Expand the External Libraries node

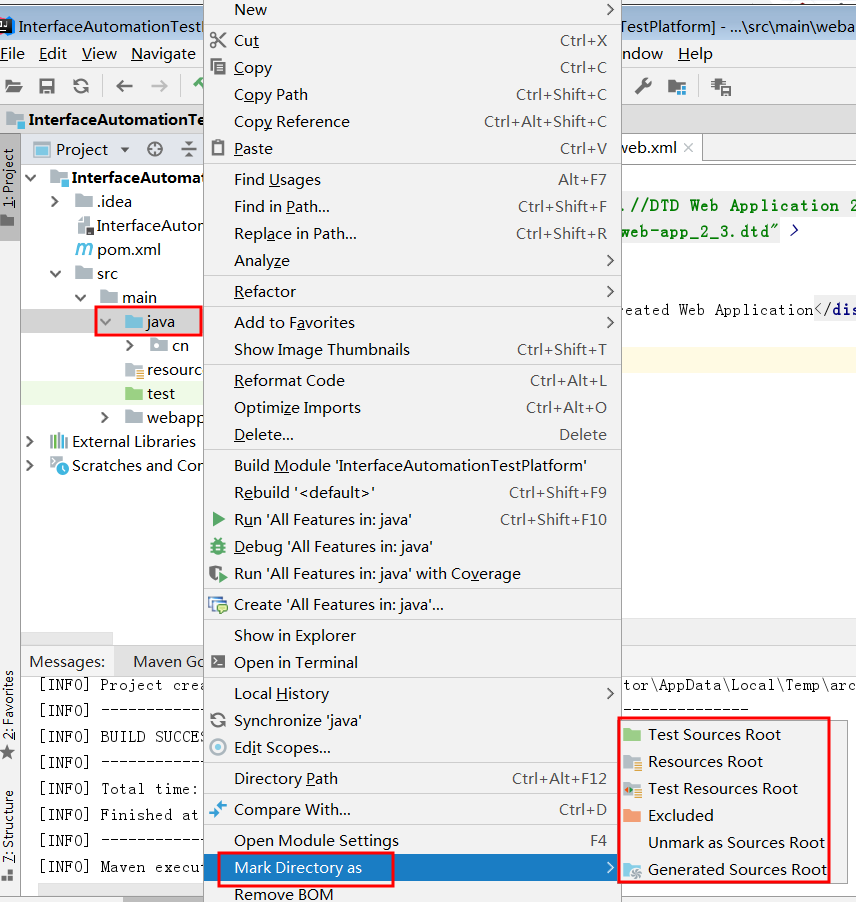pos(30,441)
